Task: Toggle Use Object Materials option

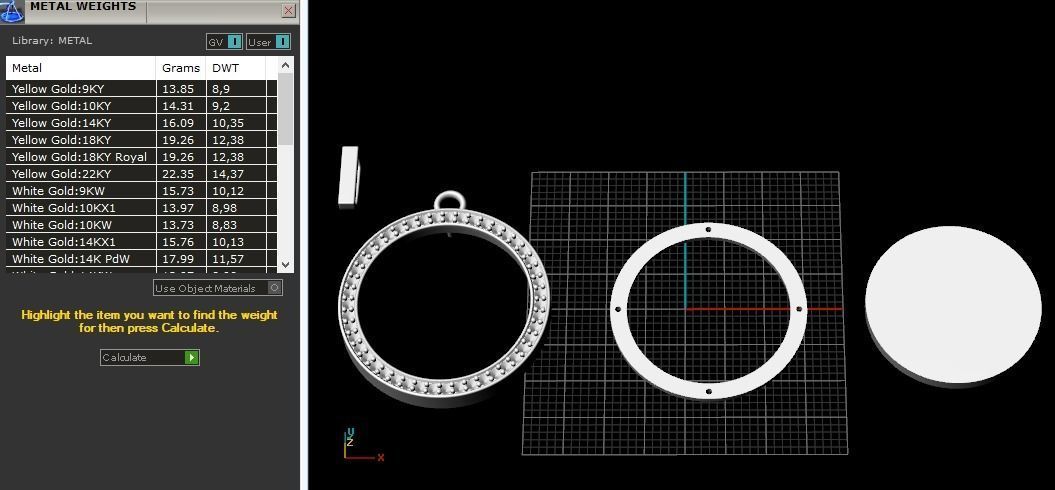Action: [218, 288]
